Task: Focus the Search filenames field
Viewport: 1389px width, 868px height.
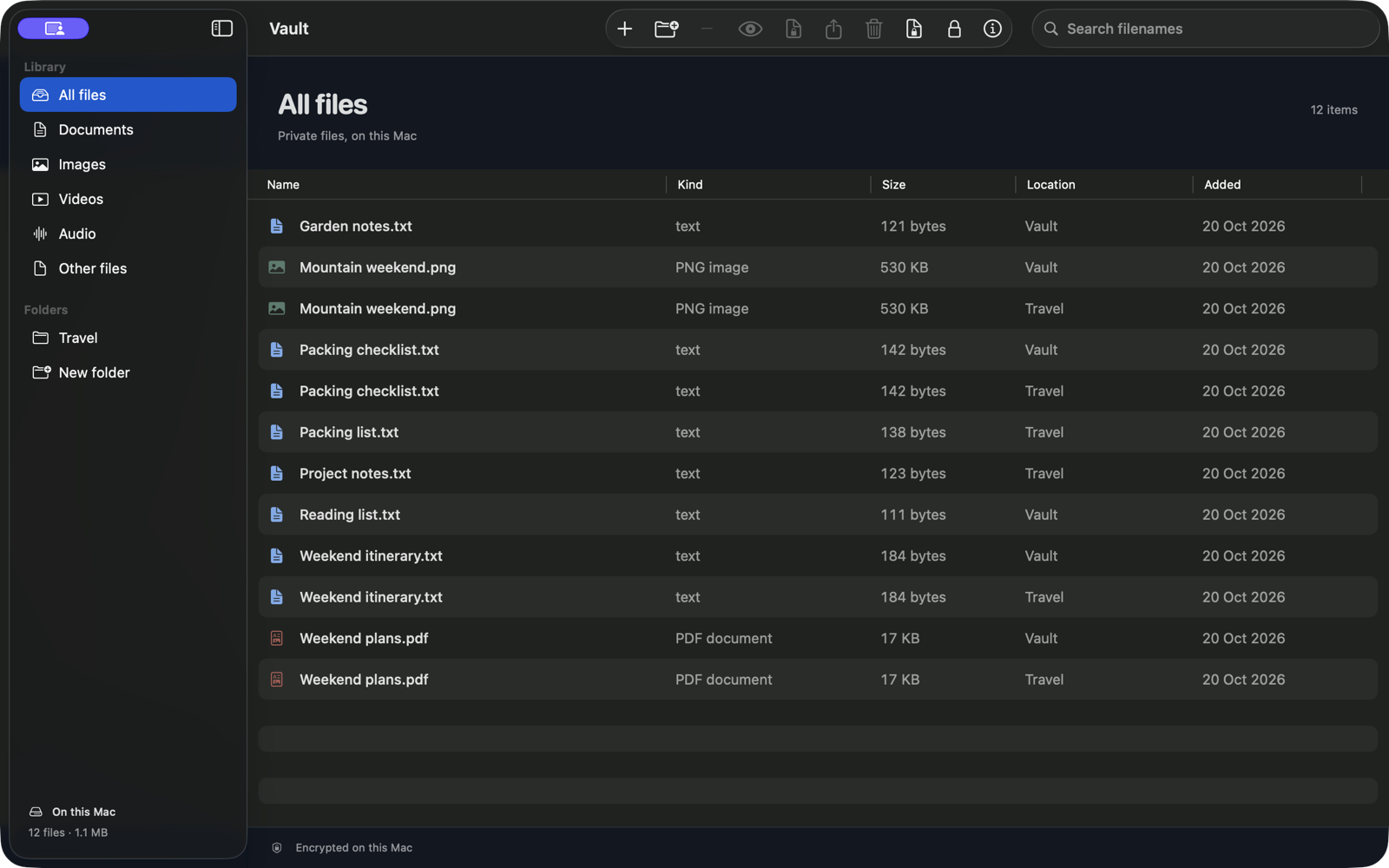Action: click(x=1205, y=29)
